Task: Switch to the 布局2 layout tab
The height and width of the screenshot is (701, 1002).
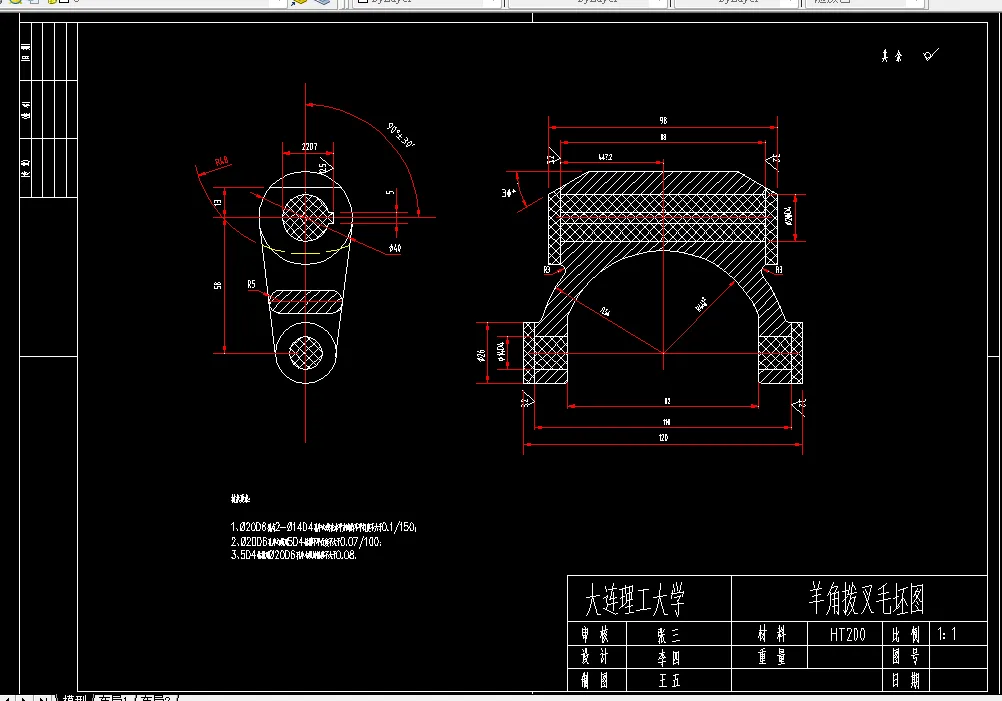Action: tap(157, 698)
